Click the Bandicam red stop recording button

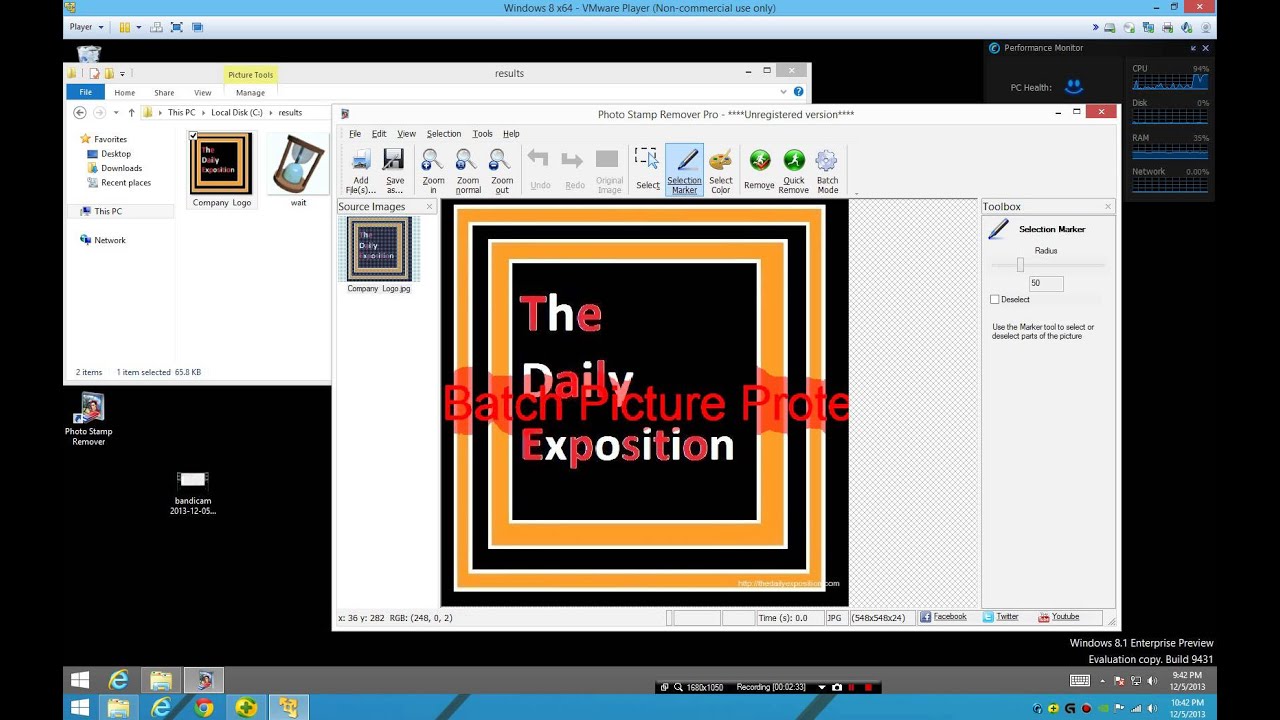point(869,687)
